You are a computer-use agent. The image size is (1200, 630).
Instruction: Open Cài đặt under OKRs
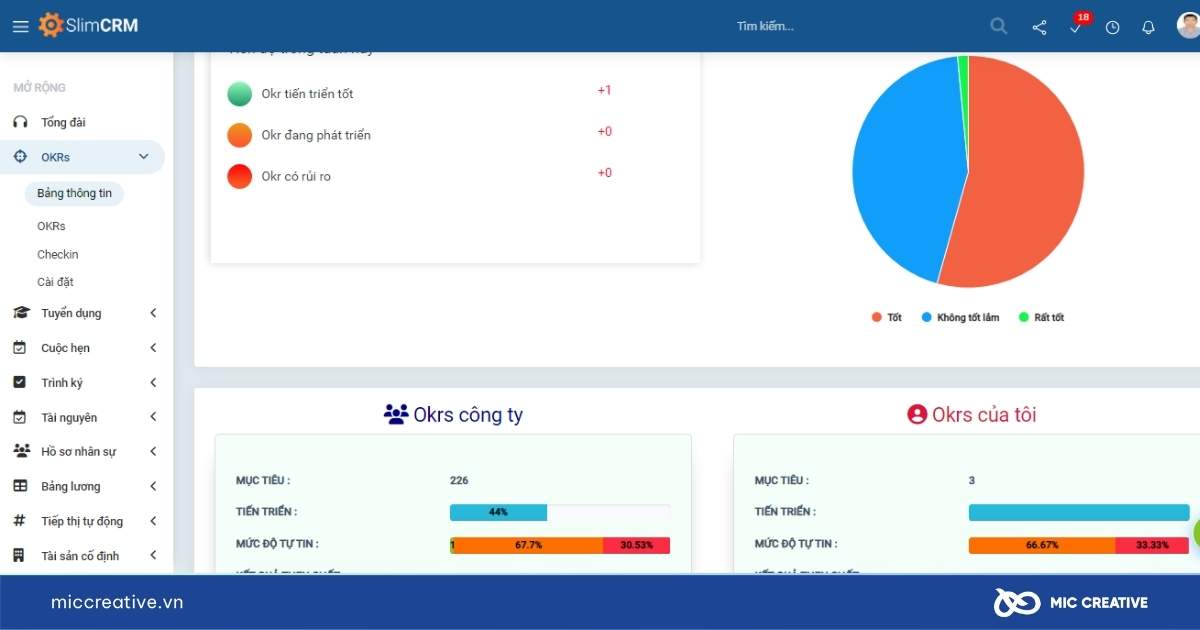tap(55, 282)
